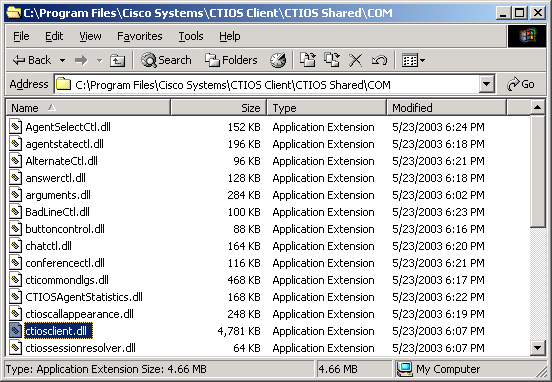Open the Views dropdown button
Image resolution: width=552 pixels, height=382 pixels.
click(x=413, y=60)
